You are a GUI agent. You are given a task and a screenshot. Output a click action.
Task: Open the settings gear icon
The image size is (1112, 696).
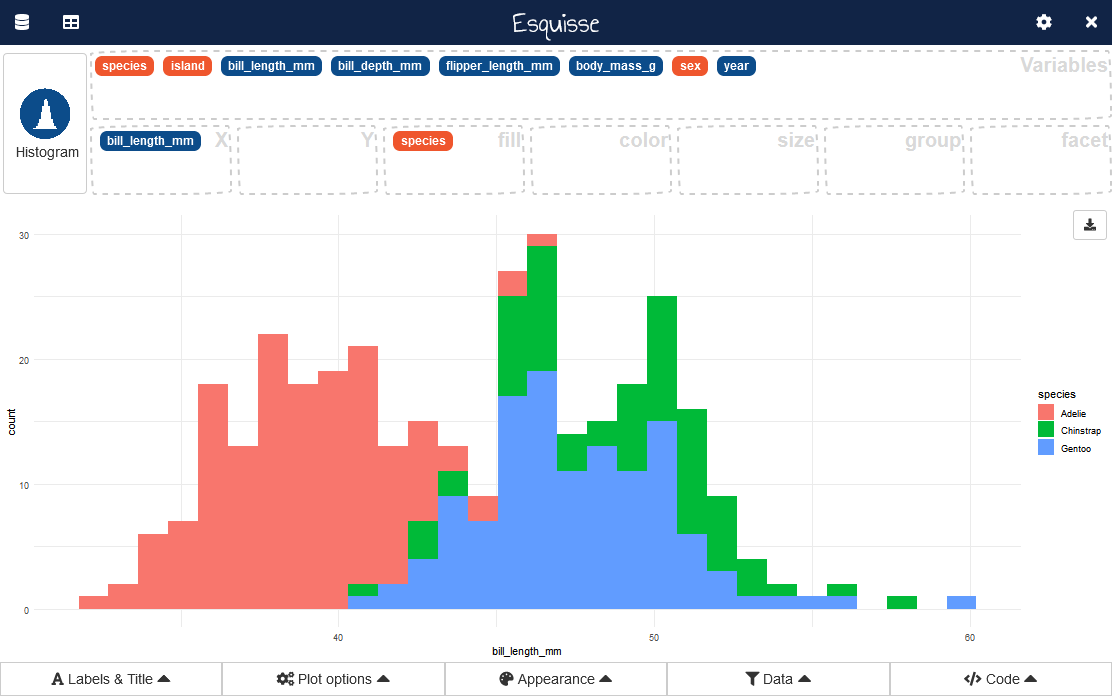1044,22
